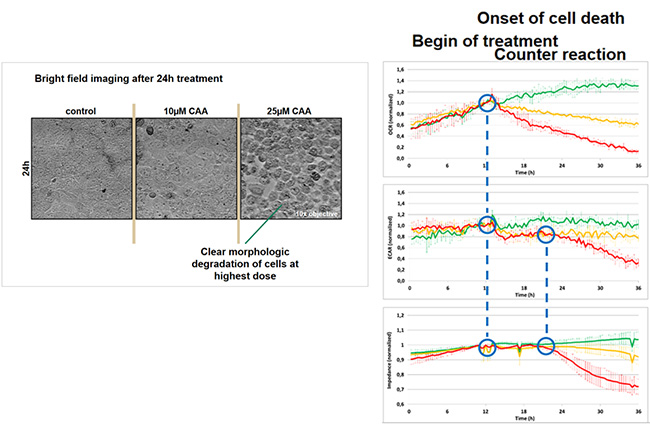Click the control bright field image
The width and height of the screenshot is (650, 432).
pyautogui.click(x=81, y=170)
